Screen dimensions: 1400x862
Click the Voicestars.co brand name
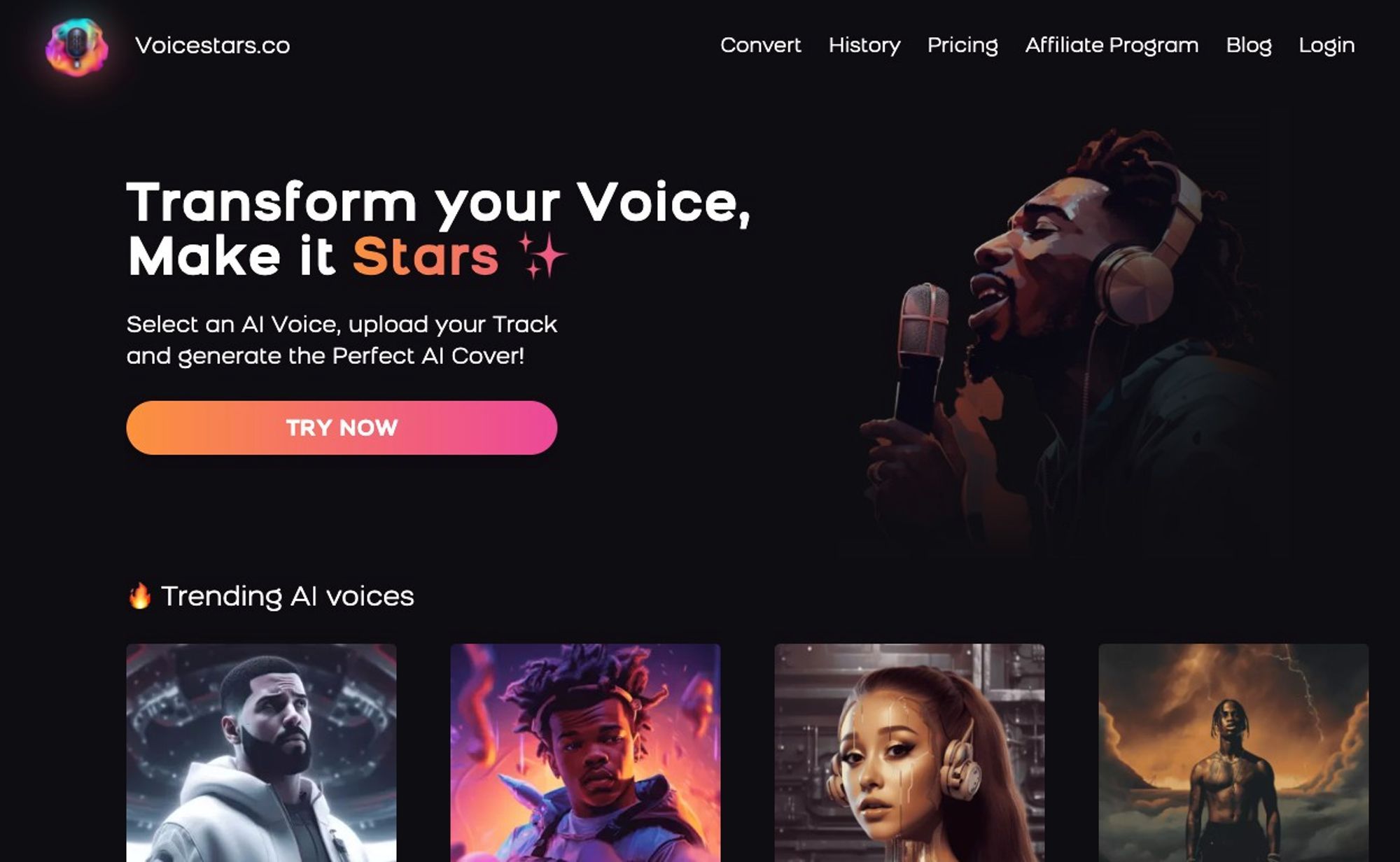[212, 45]
